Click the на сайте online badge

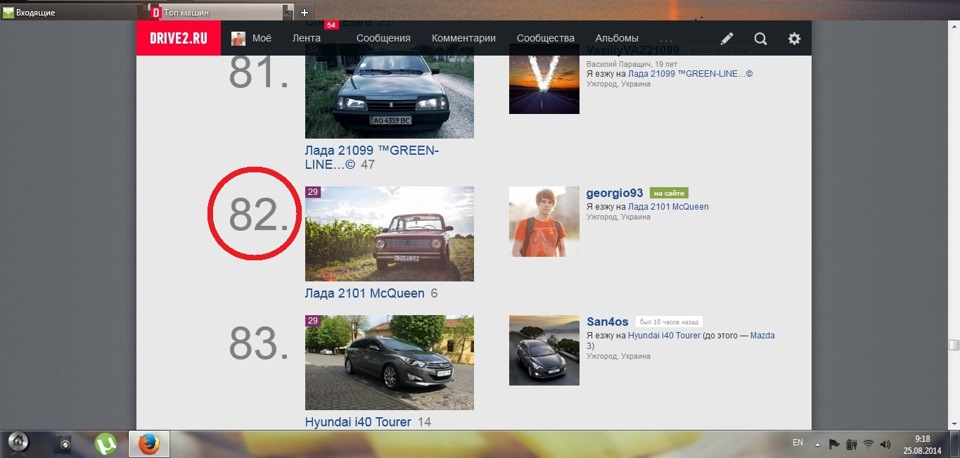click(x=669, y=193)
